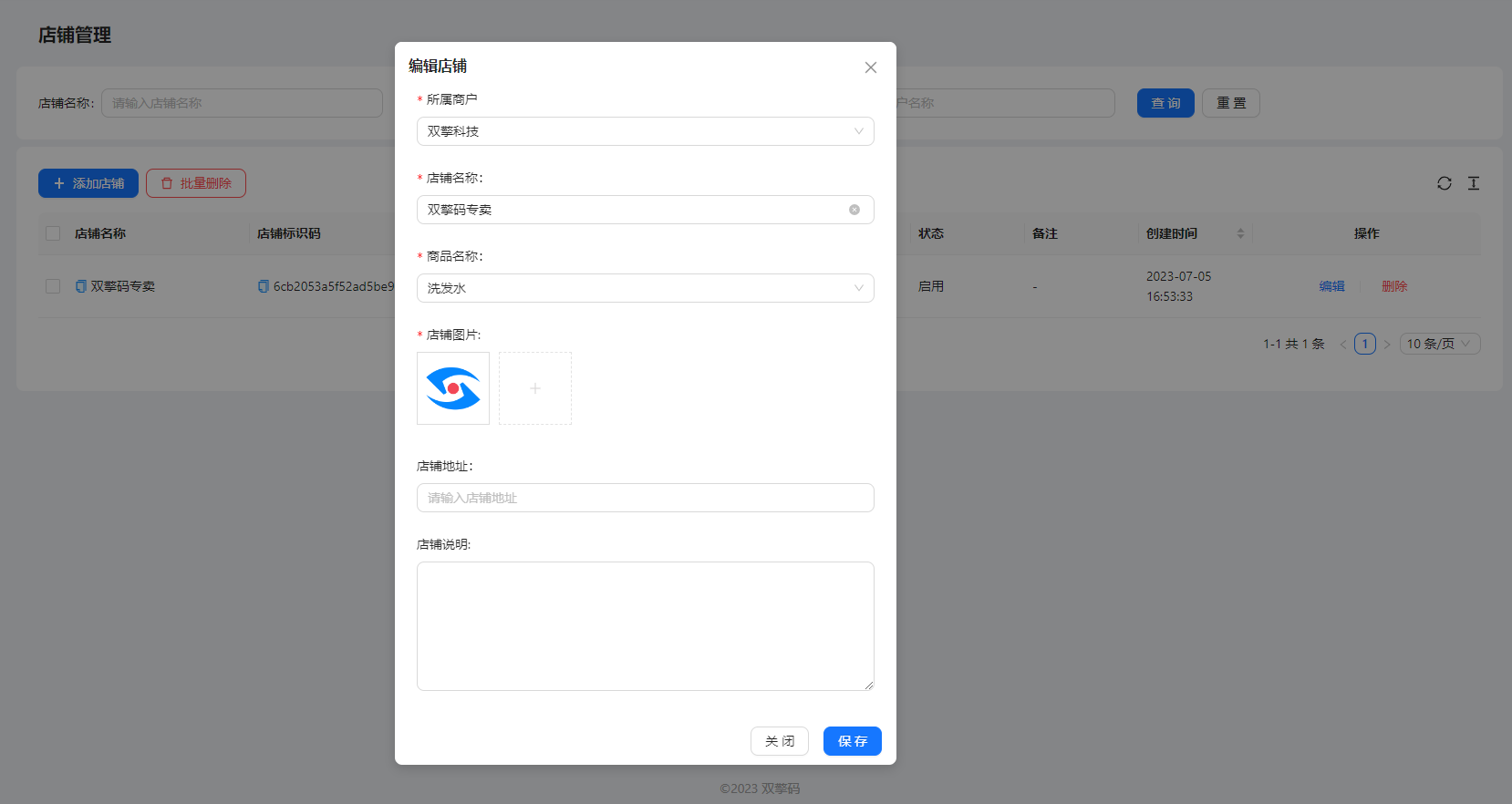Image resolution: width=1512 pixels, height=804 pixels.
Task: Click the 关闭 button in the dialog
Action: pyautogui.click(x=780, y=741)
